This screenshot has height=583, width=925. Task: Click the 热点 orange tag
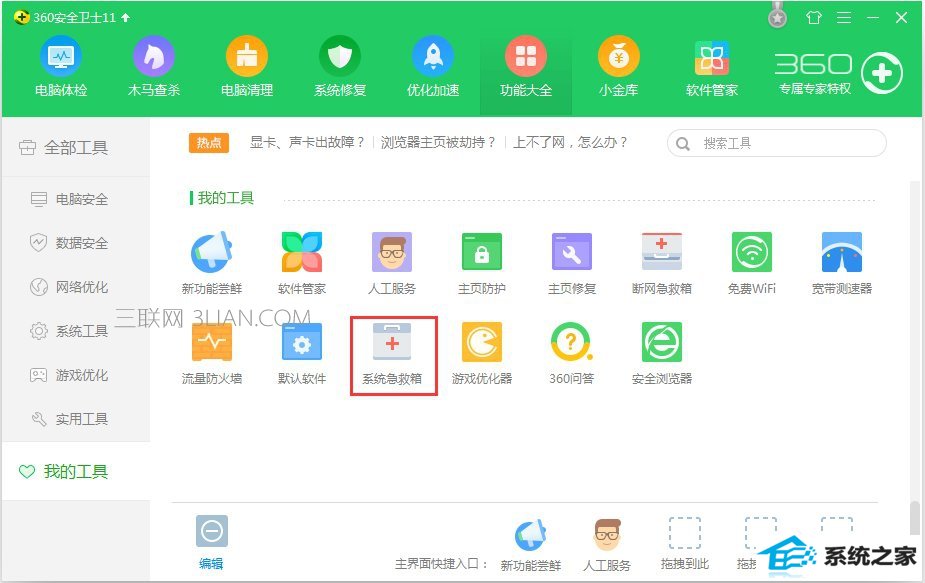(x=209, y=143)
